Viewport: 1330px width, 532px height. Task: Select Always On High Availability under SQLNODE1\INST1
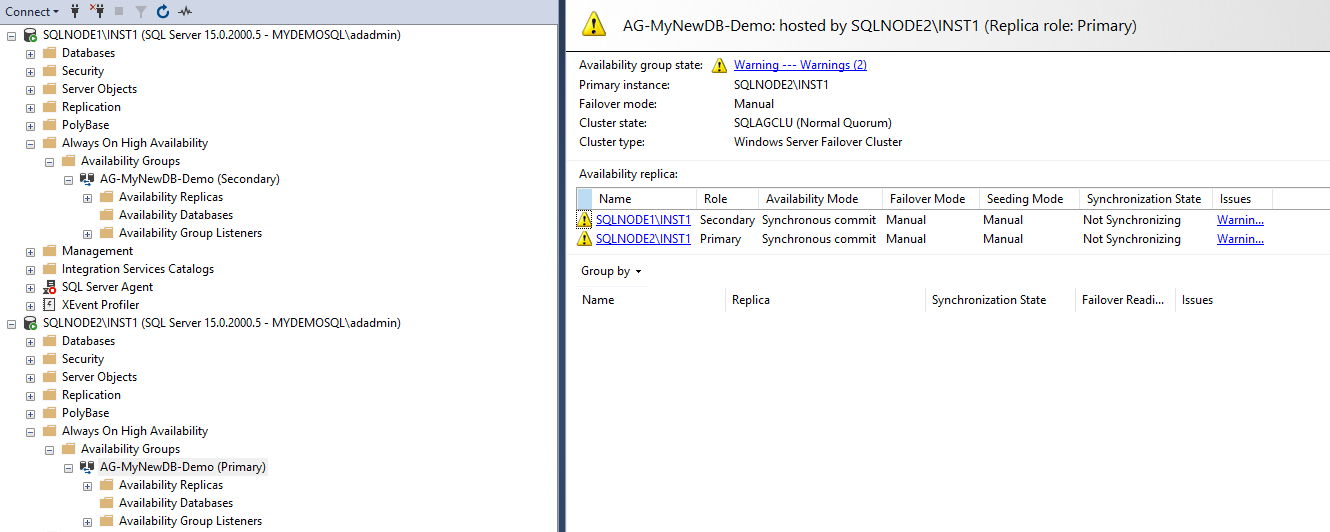(x=135, y=143)
